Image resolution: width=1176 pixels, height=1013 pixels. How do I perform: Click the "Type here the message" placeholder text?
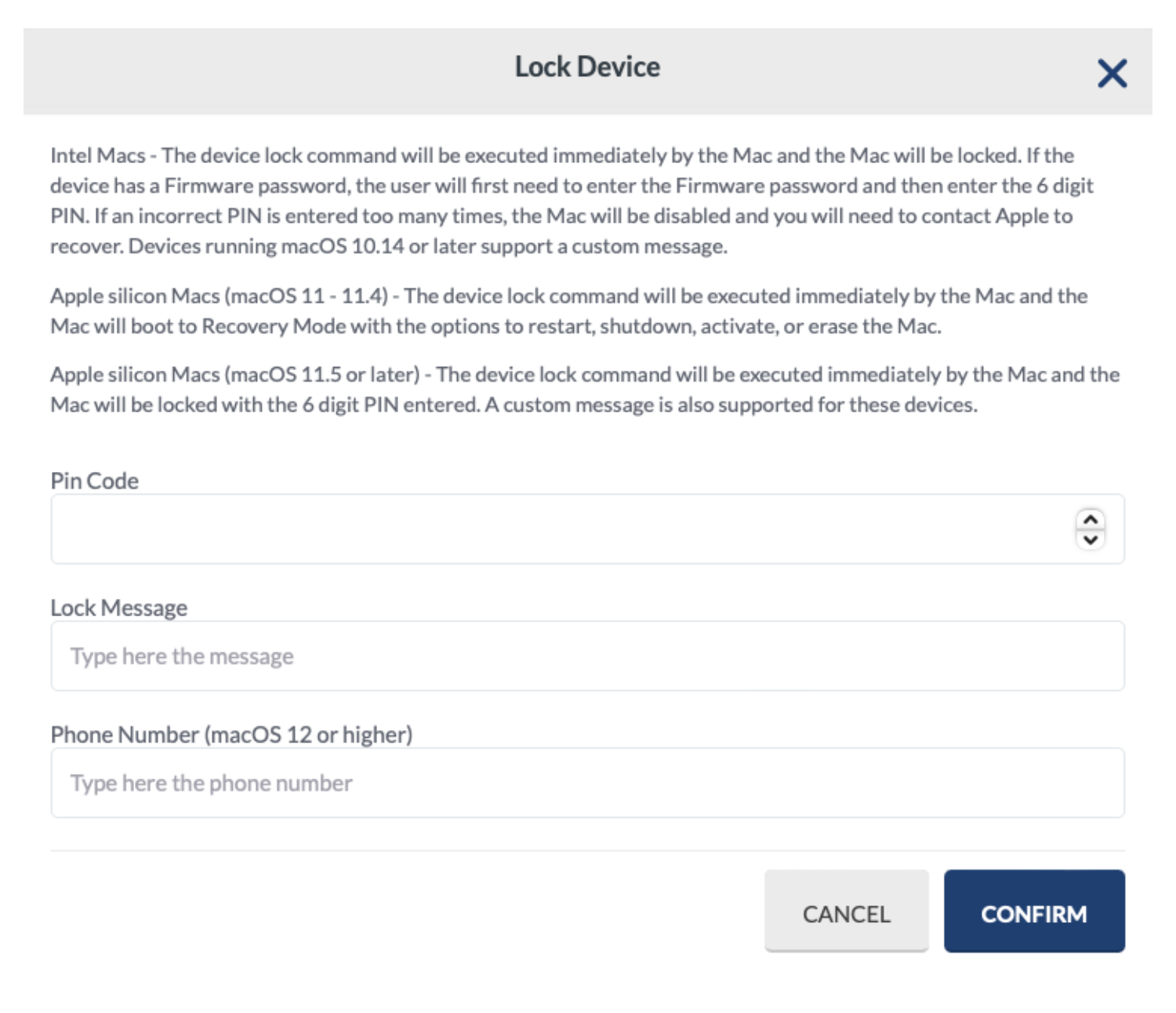(182, 656)
